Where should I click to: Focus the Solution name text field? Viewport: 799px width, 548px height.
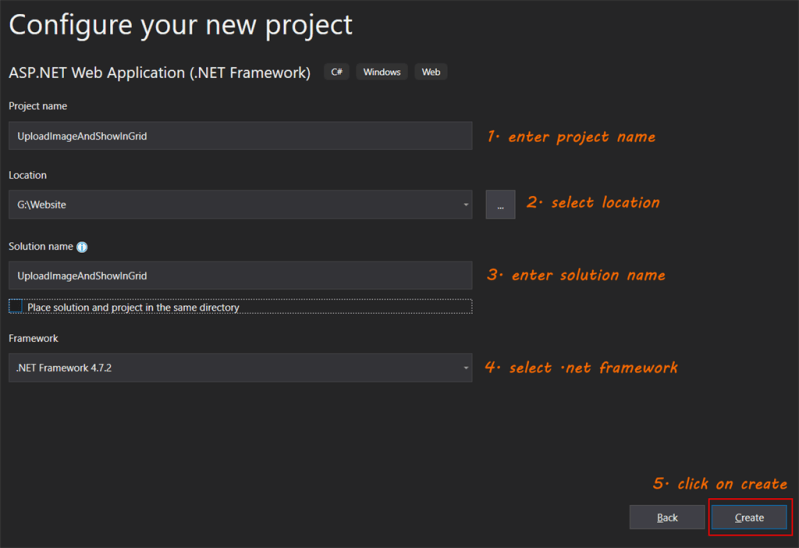(x=241, y=275)
